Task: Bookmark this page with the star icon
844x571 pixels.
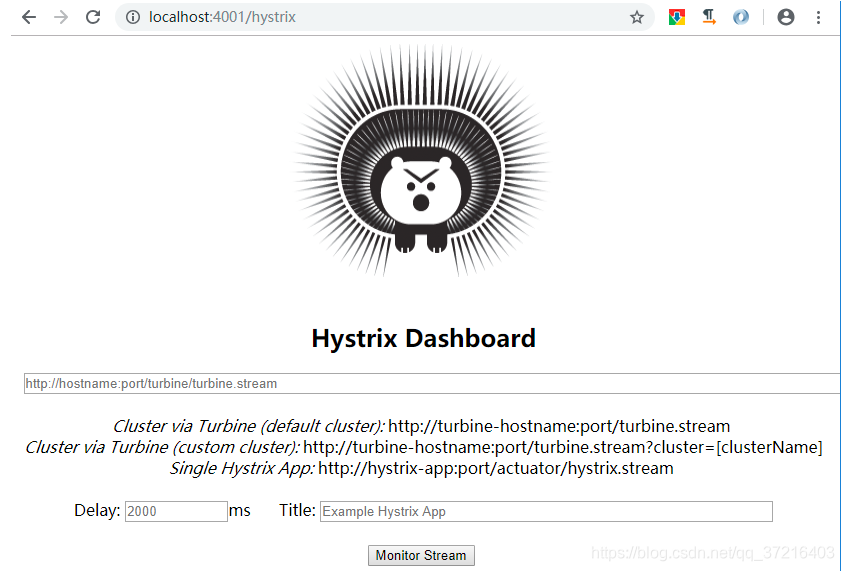Action: coord(637,17)
